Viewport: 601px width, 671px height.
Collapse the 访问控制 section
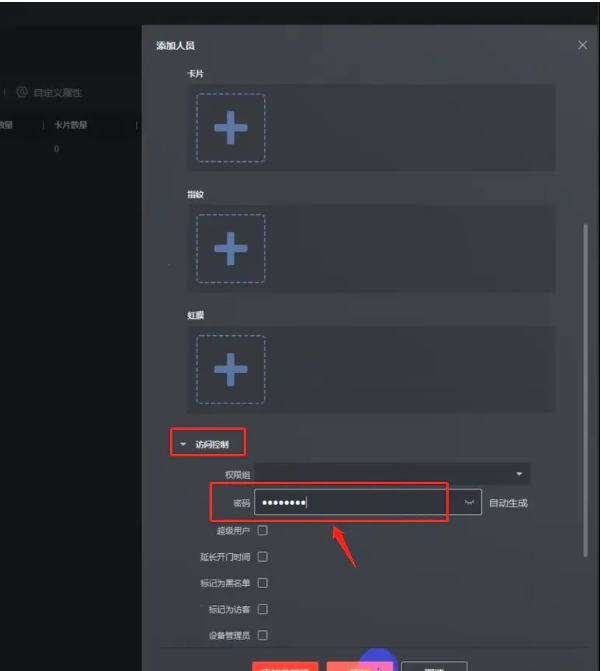[x=184, y=443]
